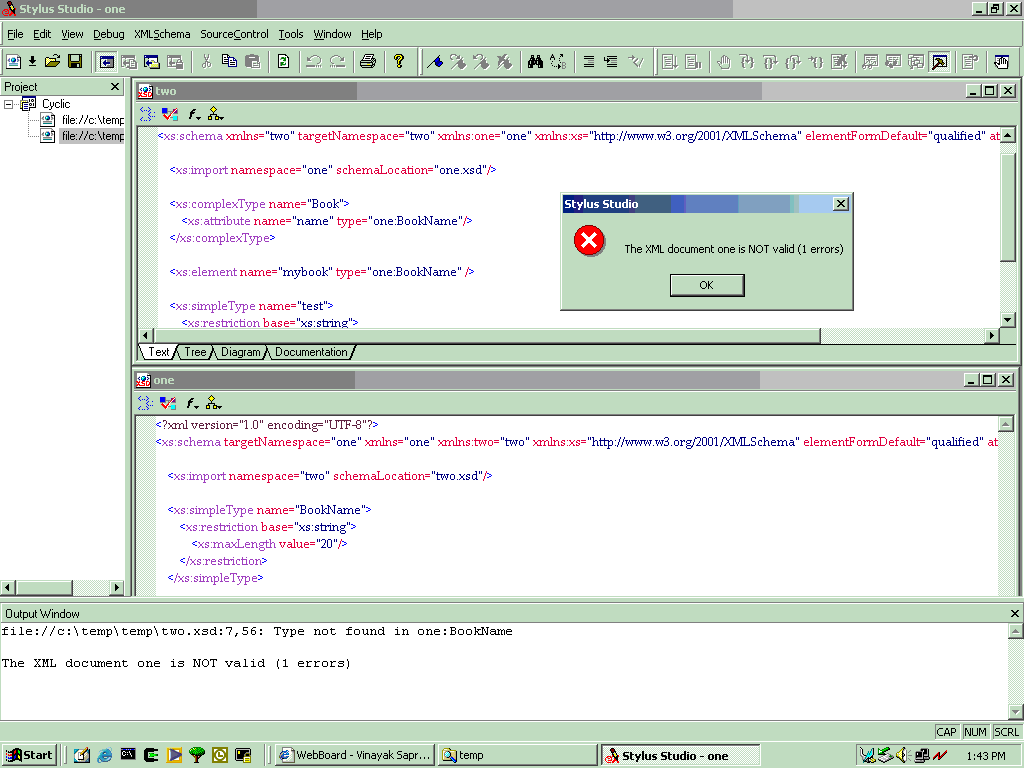This screenshot has height=768, width=1024.
Task: Click the Stylus Studio - one taskbar button
Action: [x=680, y=755]
